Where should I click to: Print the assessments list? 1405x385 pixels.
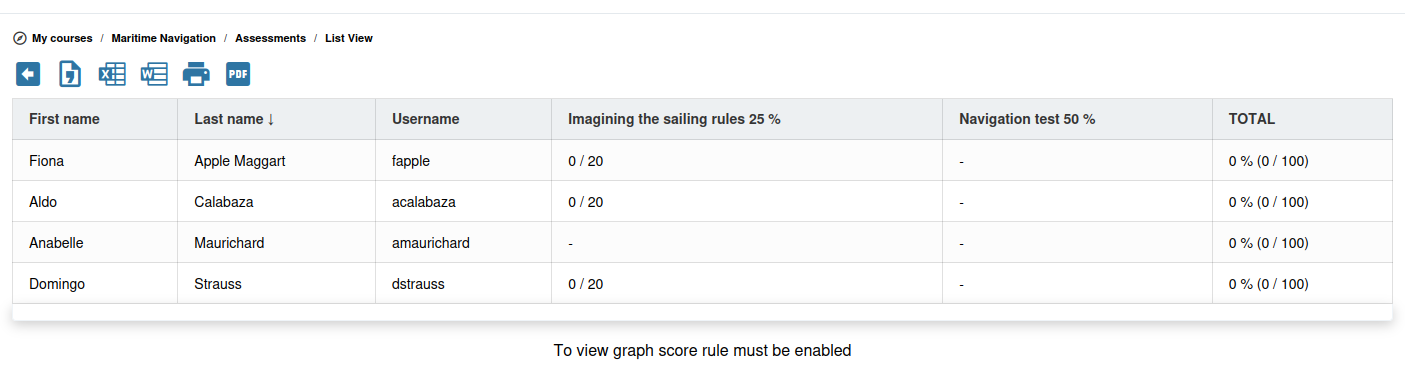coord(196,74)
